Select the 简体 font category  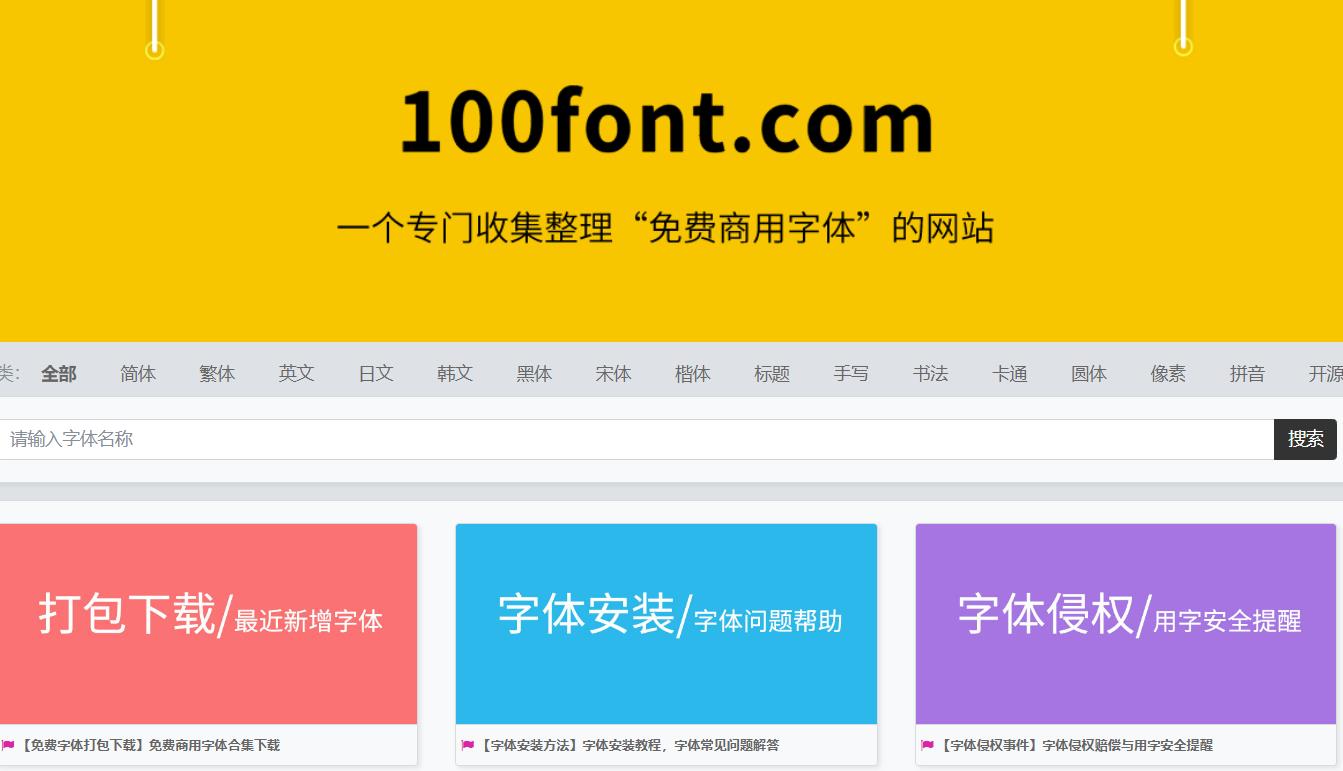click(137, 373)
